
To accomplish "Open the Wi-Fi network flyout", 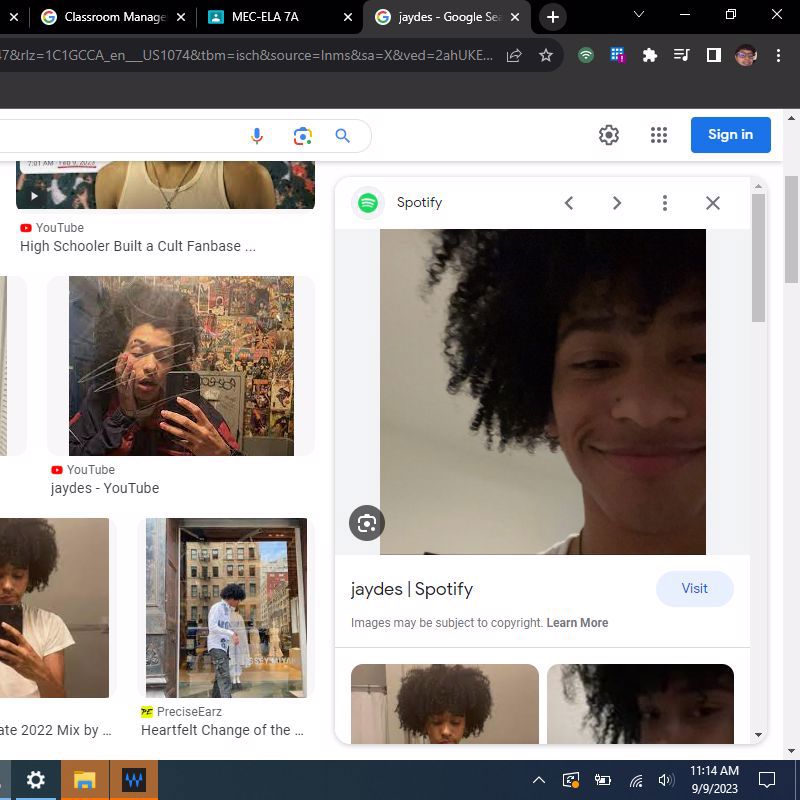I will coord(636,780).
